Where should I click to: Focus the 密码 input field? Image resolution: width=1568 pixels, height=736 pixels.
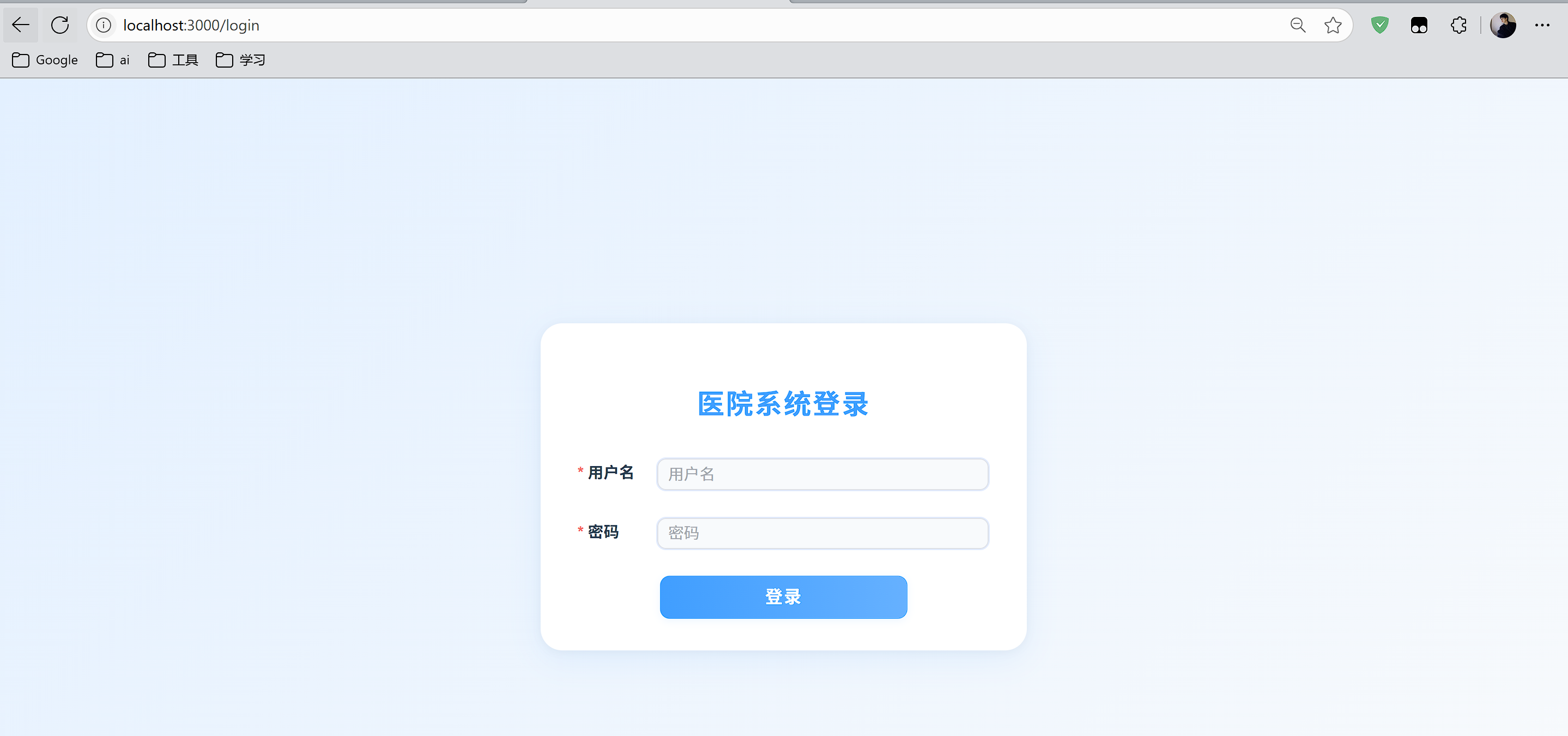(x=822, y=533)
